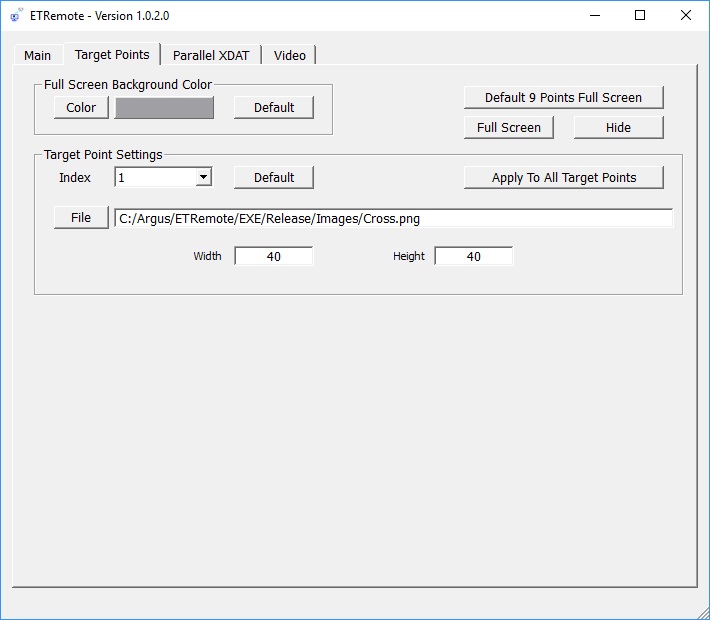
Task: Click the gray background color swatch
Action: (x=164, y=108)
